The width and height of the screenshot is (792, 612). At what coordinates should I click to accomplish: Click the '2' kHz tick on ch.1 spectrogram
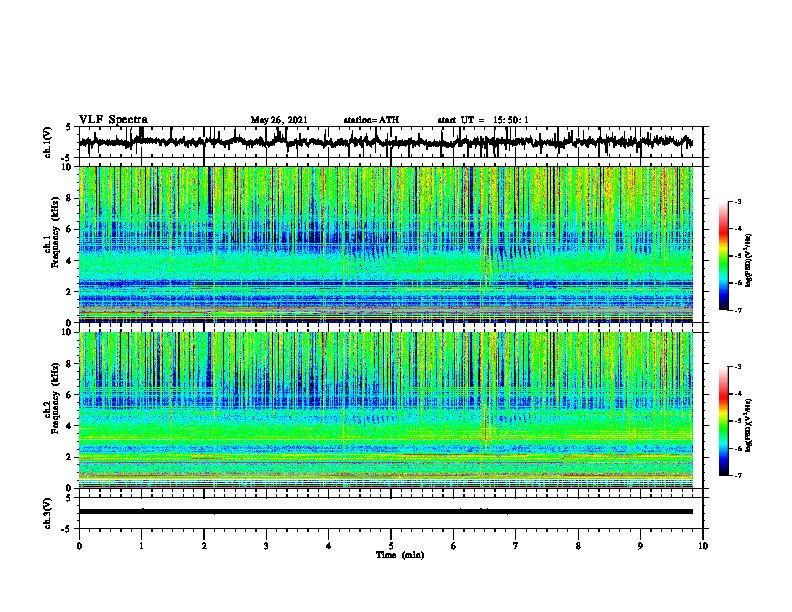click(x=71, y=292)
